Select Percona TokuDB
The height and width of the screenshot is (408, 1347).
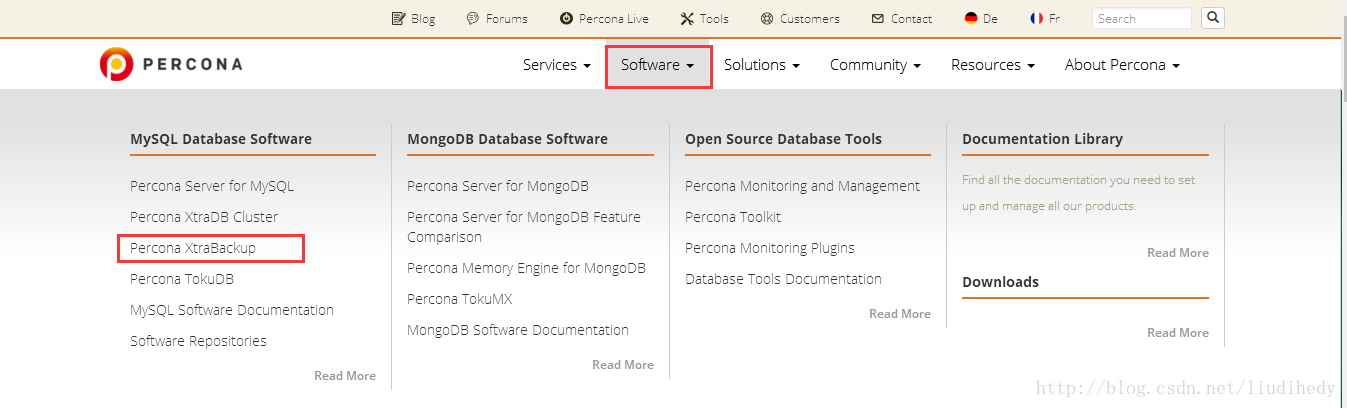coord(182,279)
